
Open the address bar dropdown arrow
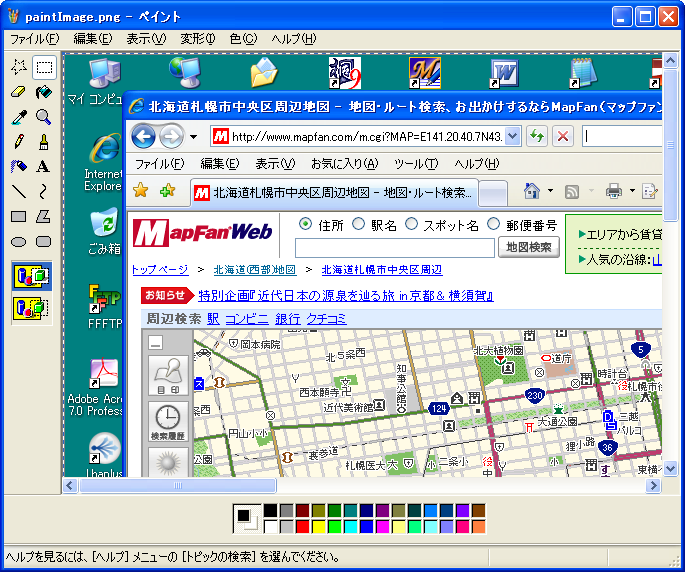(513, 137)
